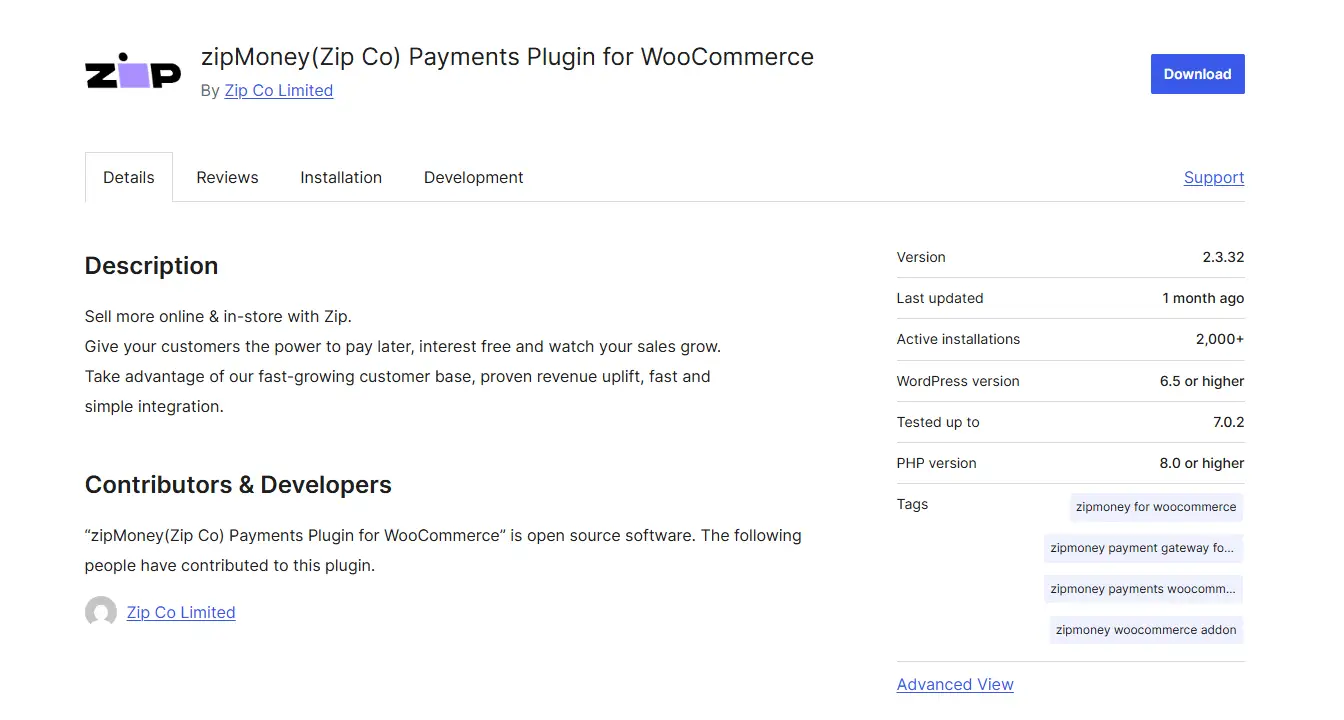Screen dimensions: 1344x720
Task: Open the Support link
Action: (1214, 177)
